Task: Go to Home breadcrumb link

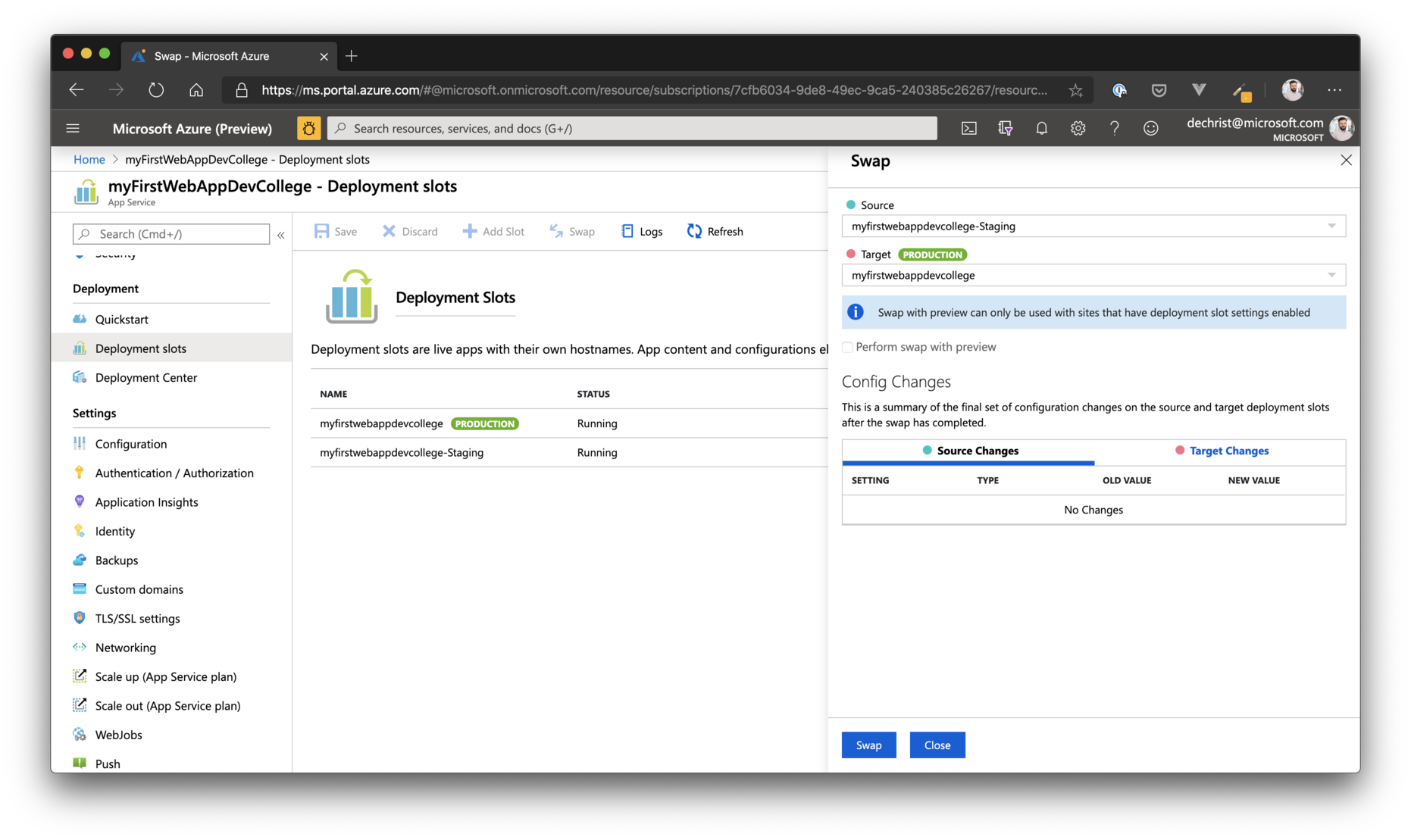Action: click(89, 159)
